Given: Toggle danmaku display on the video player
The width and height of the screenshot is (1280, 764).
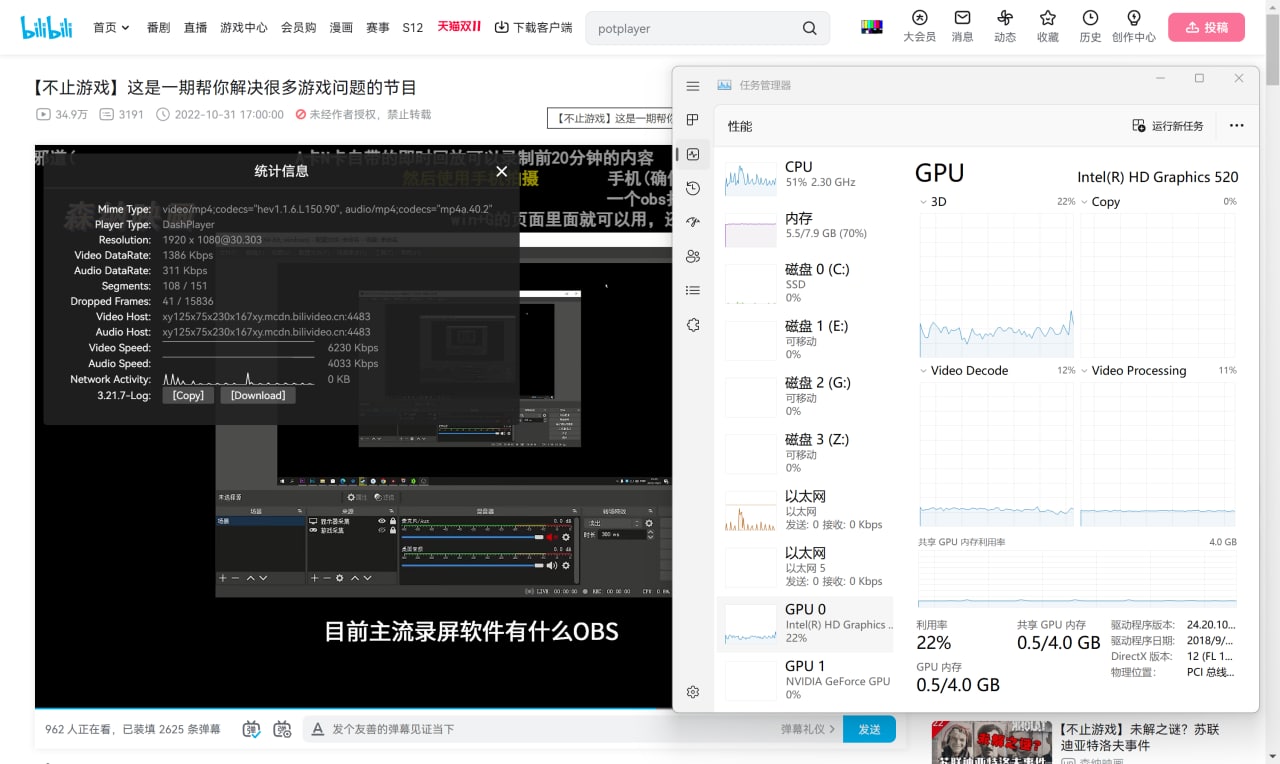Looking at the screenshot, I should tap(252, 729).
